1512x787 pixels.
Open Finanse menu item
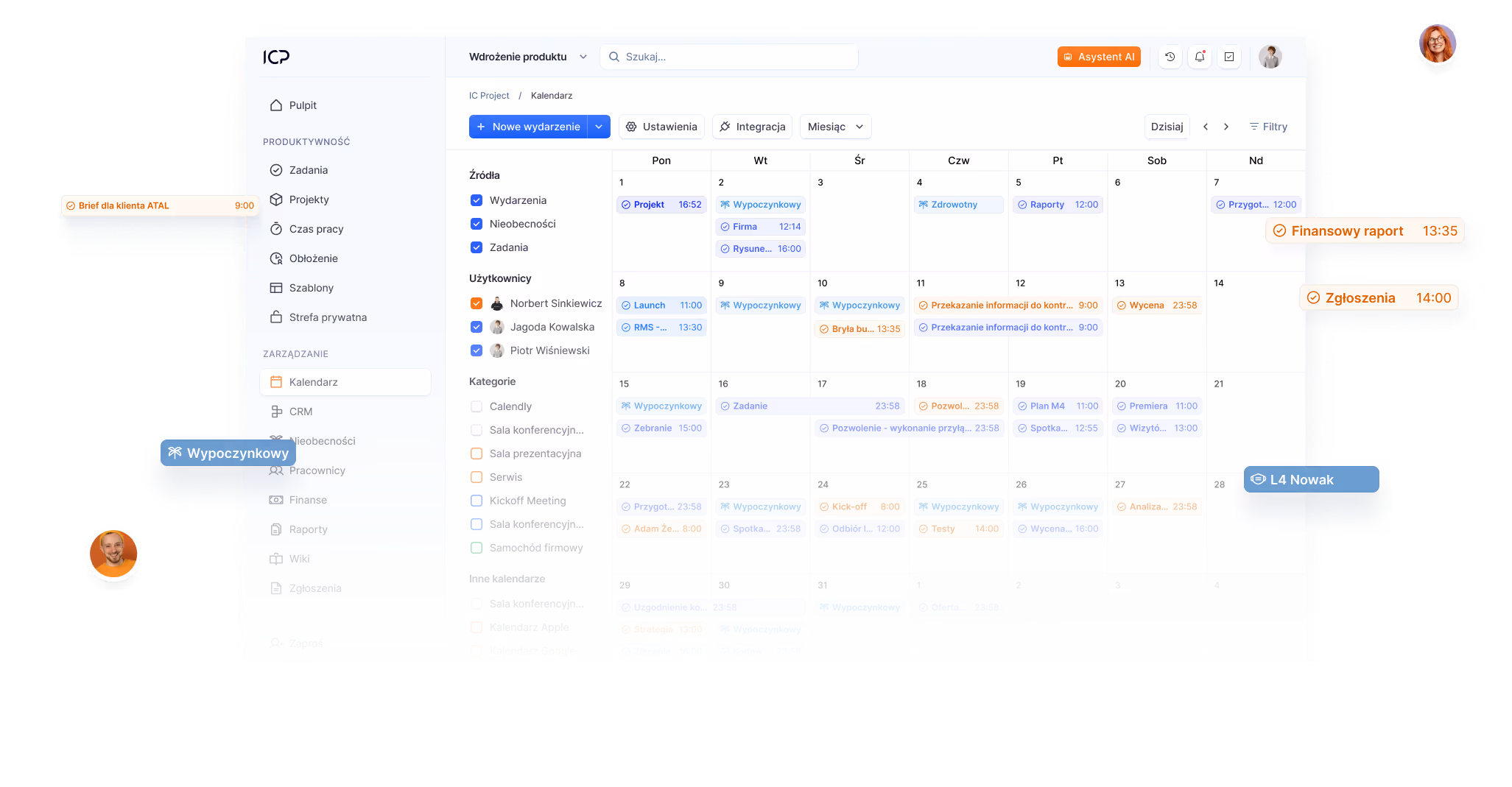point(308,500)
